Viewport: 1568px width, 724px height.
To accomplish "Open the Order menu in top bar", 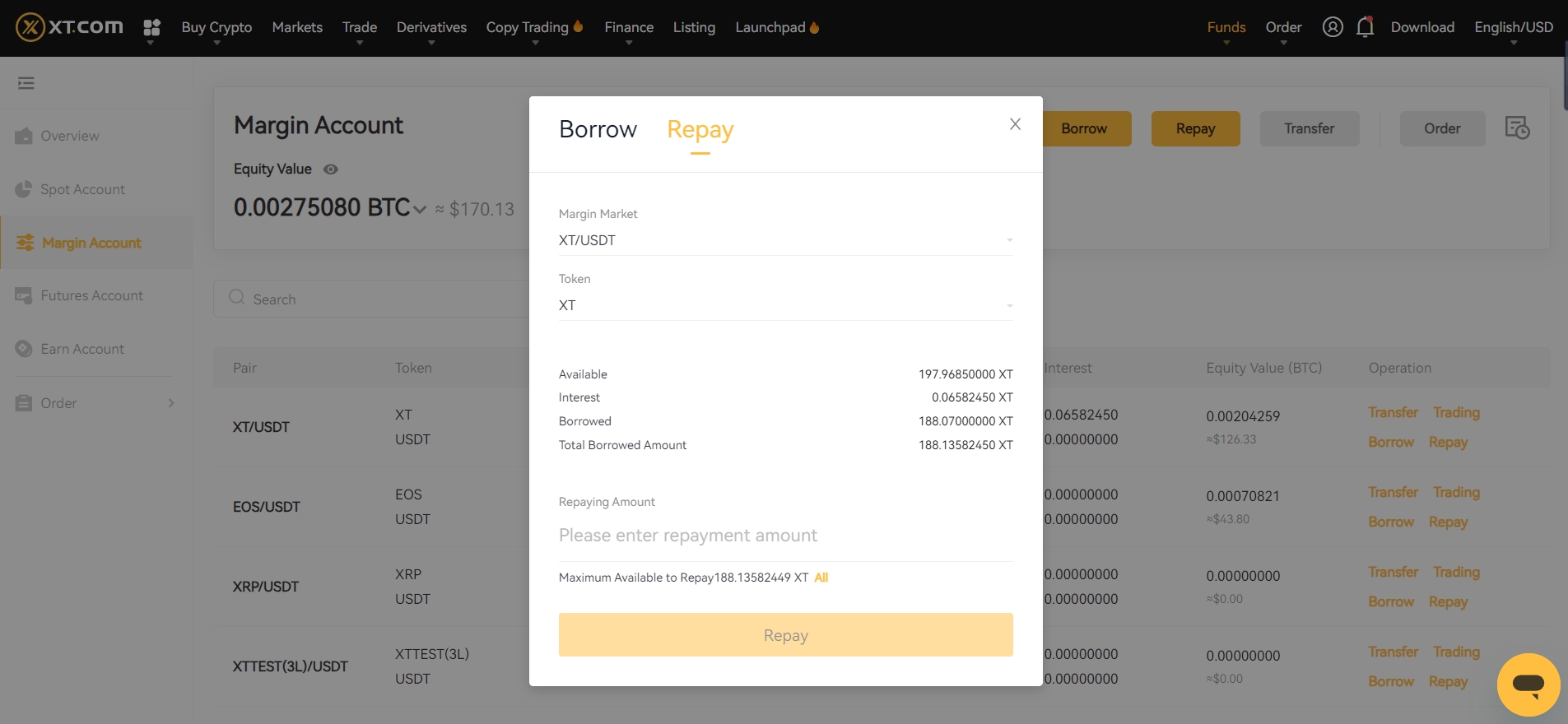I will point(1283,27).
